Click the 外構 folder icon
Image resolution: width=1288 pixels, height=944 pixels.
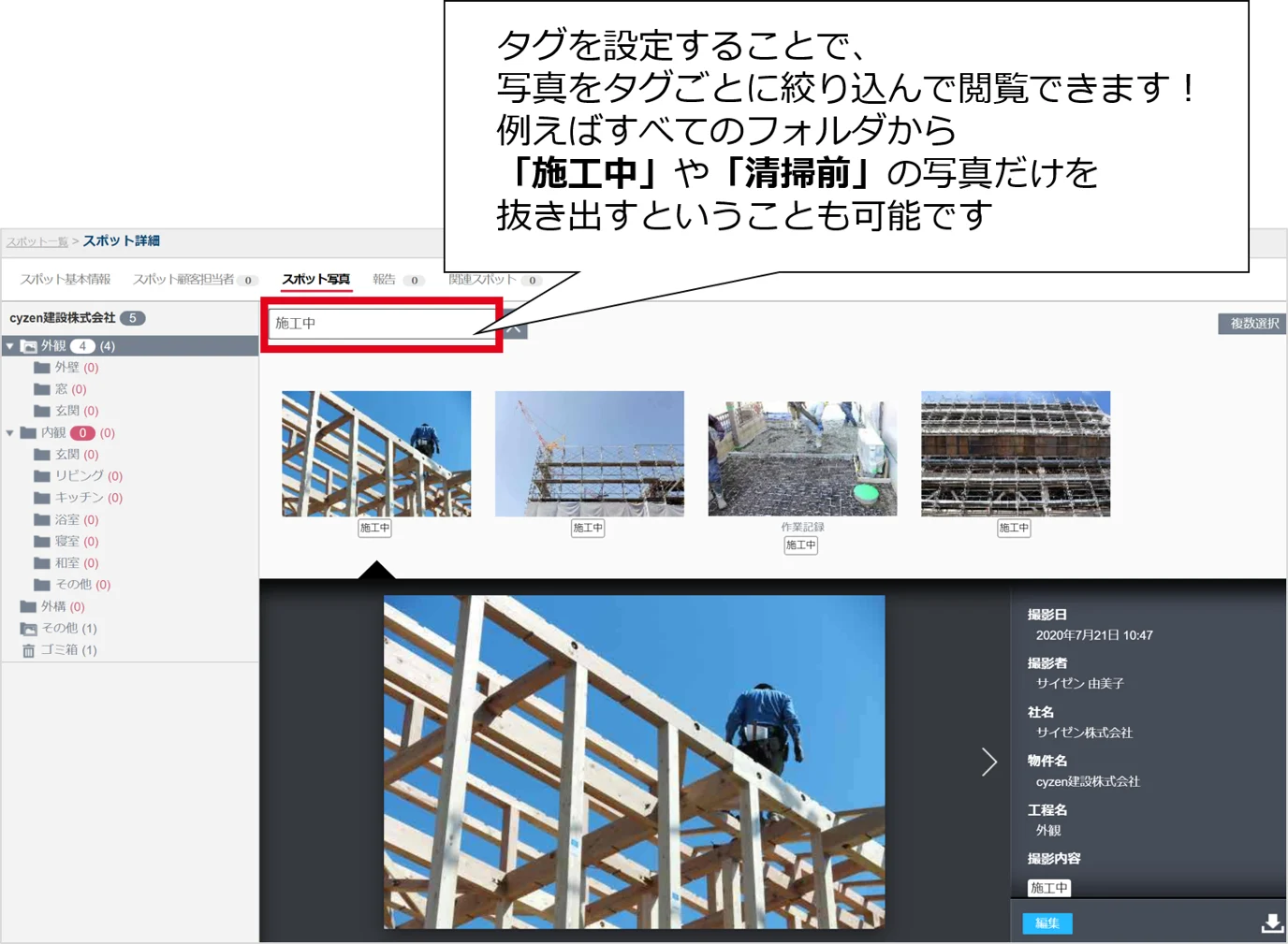29,607
